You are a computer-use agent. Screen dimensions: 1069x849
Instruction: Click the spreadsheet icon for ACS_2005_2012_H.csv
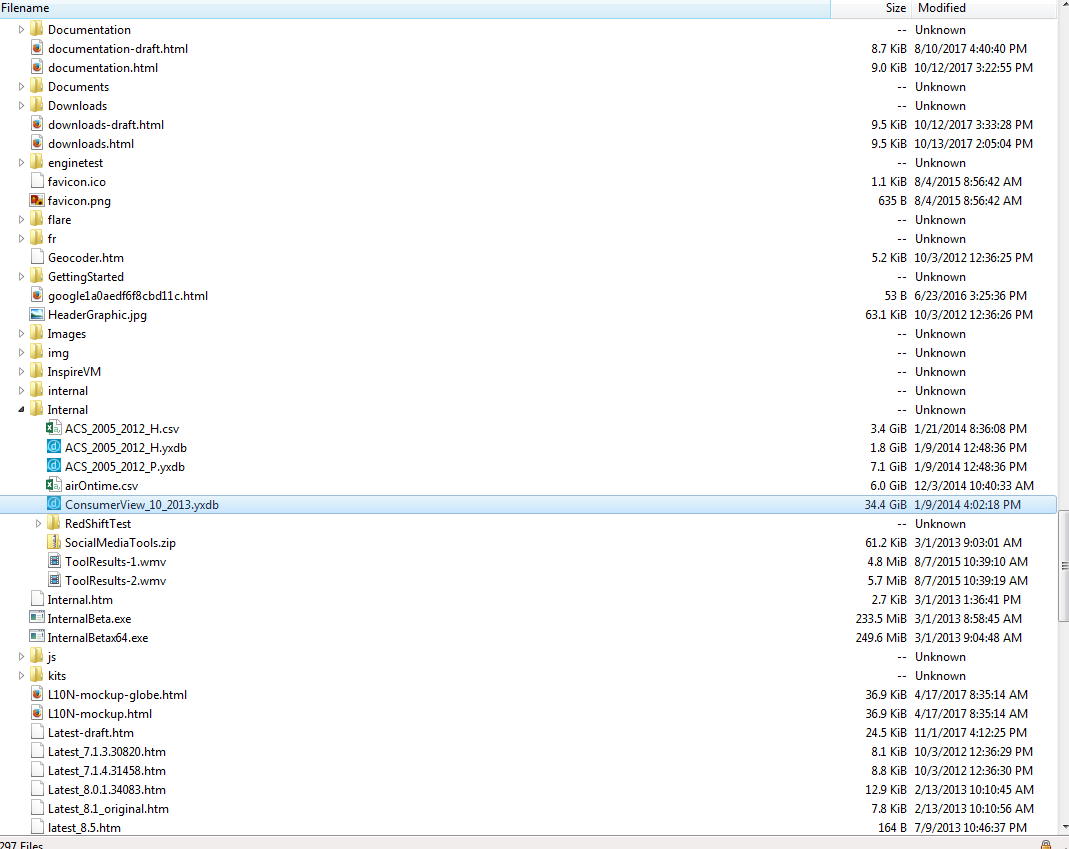tap(53, 428)
